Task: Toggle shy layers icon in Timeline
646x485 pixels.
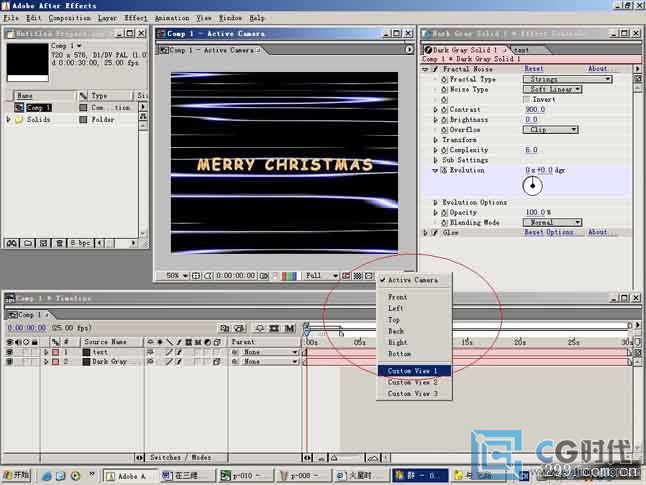Action: pyautogui.click(x=260, y=328)
